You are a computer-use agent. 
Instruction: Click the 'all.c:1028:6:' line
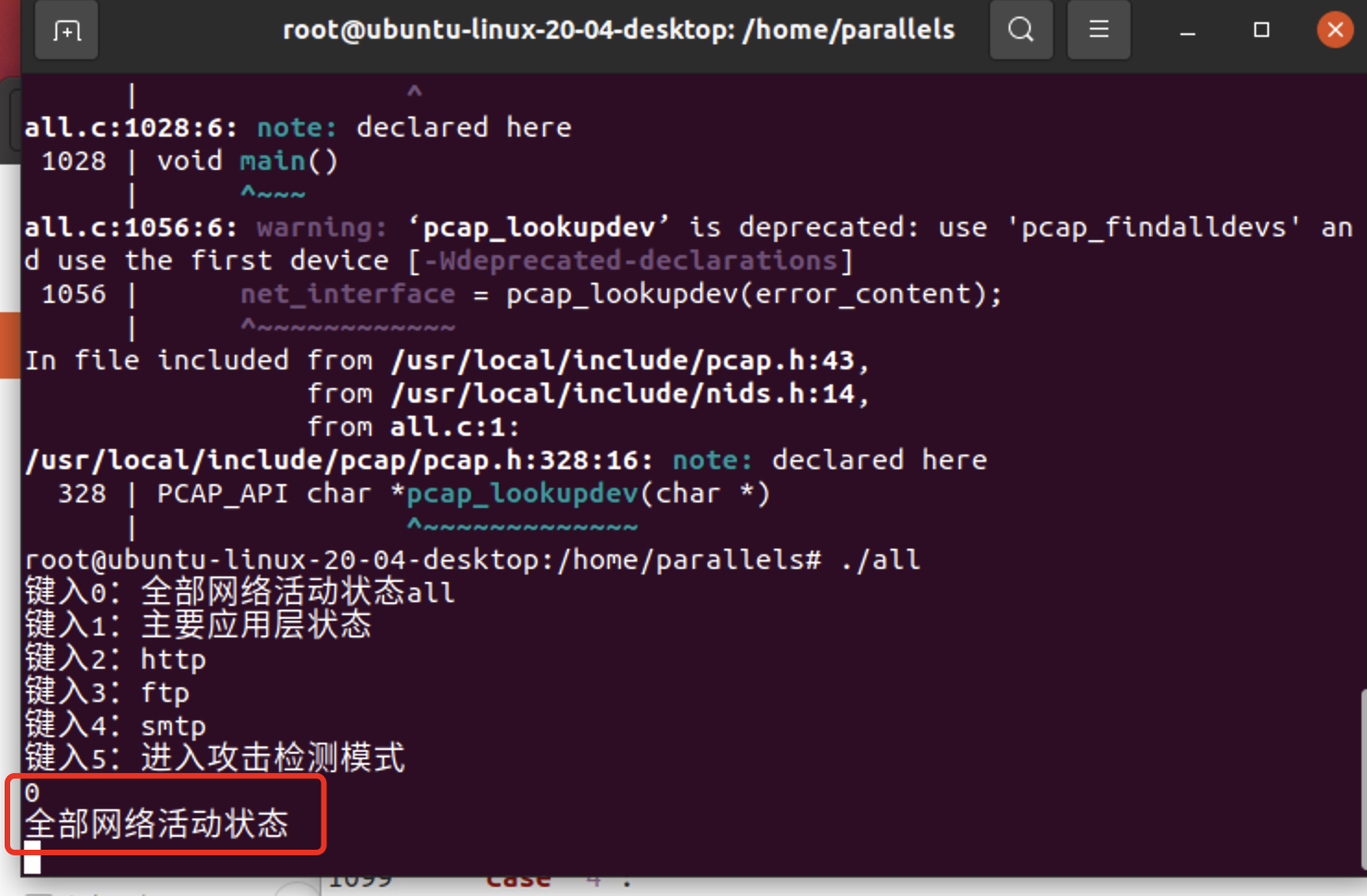[x=298, y=127]
